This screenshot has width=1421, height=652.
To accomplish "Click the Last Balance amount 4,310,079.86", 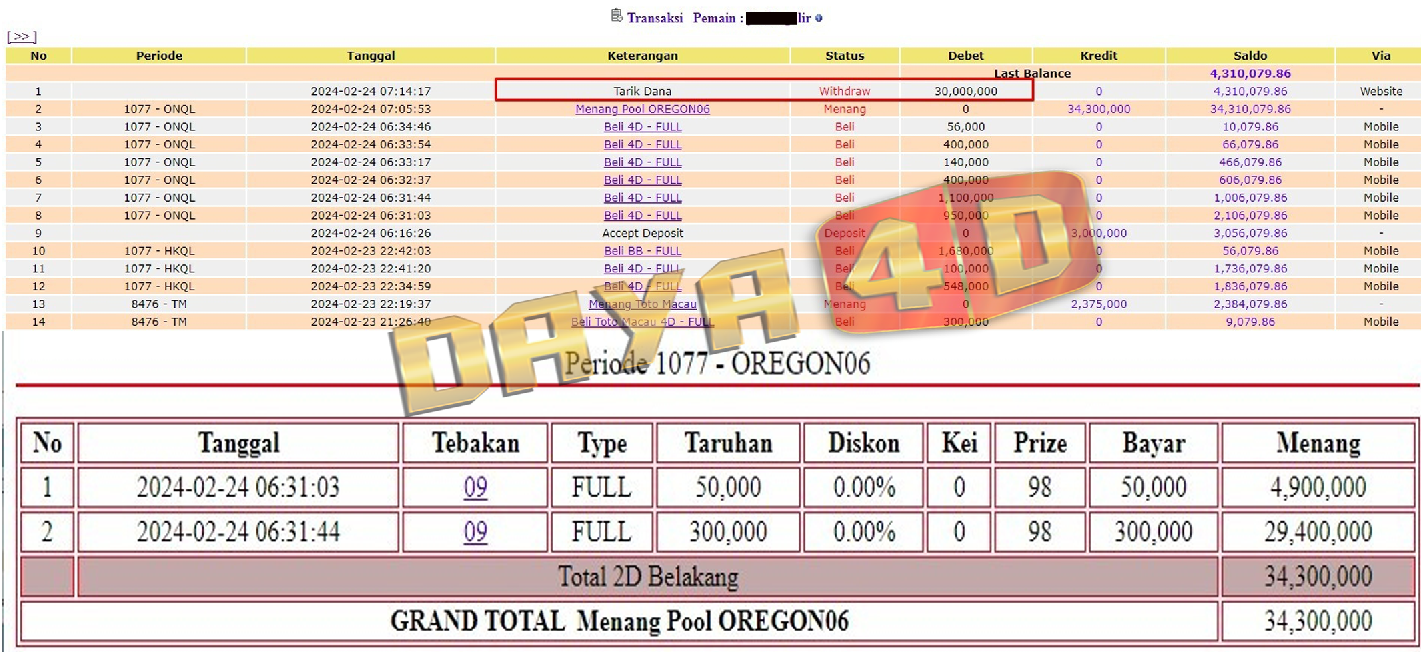I will click(1249, 74).
